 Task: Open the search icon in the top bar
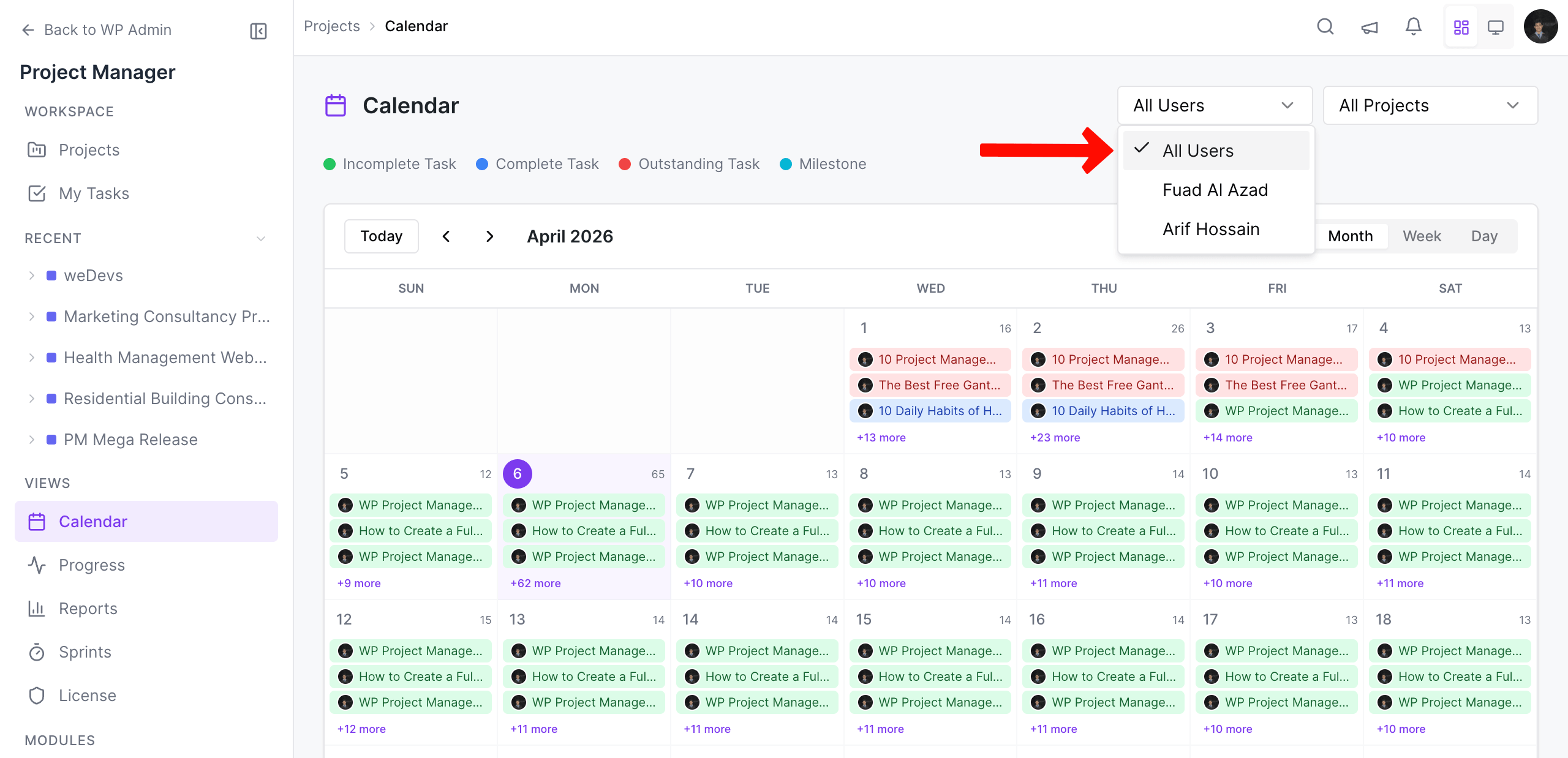1325,27
